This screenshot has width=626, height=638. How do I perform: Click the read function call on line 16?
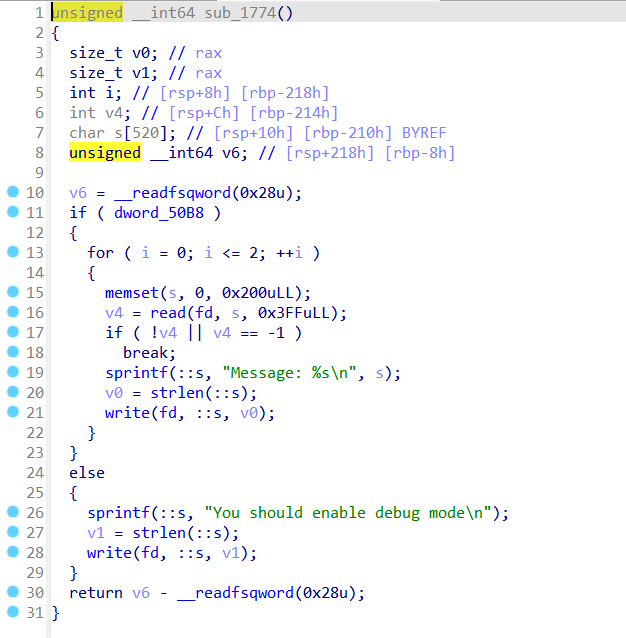(168, 313)
